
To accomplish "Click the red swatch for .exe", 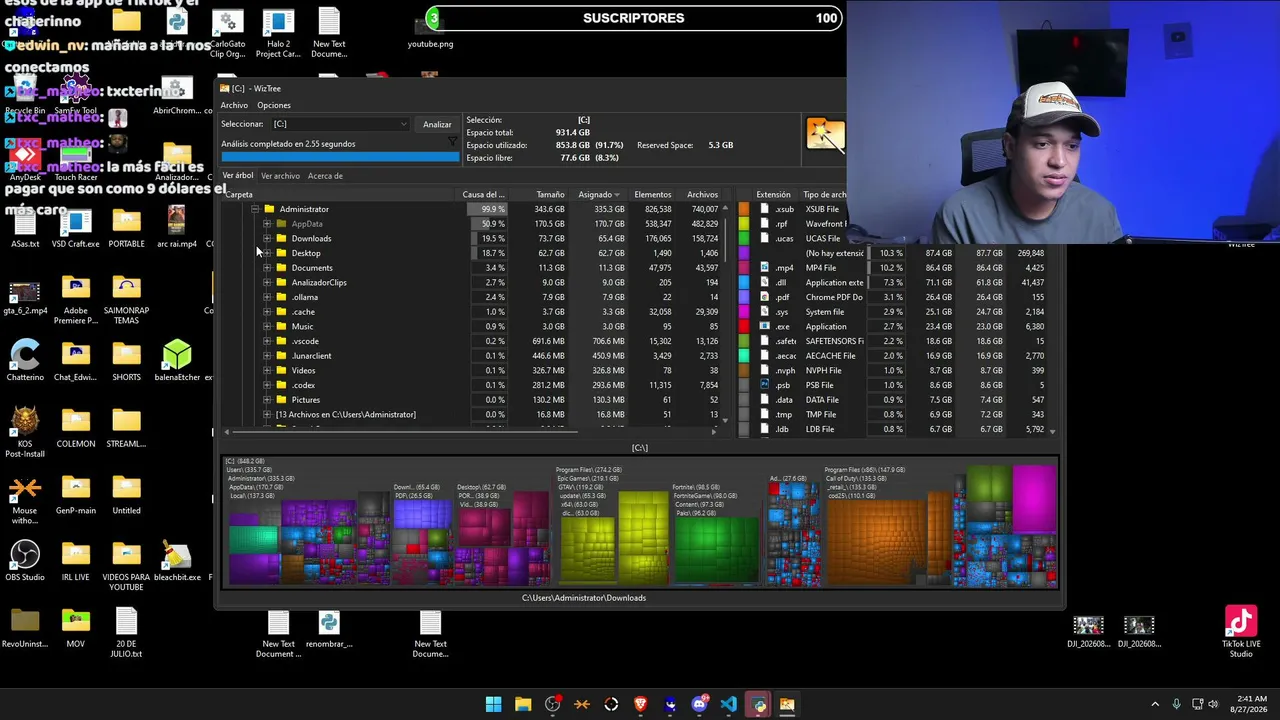I will (744, 326).
